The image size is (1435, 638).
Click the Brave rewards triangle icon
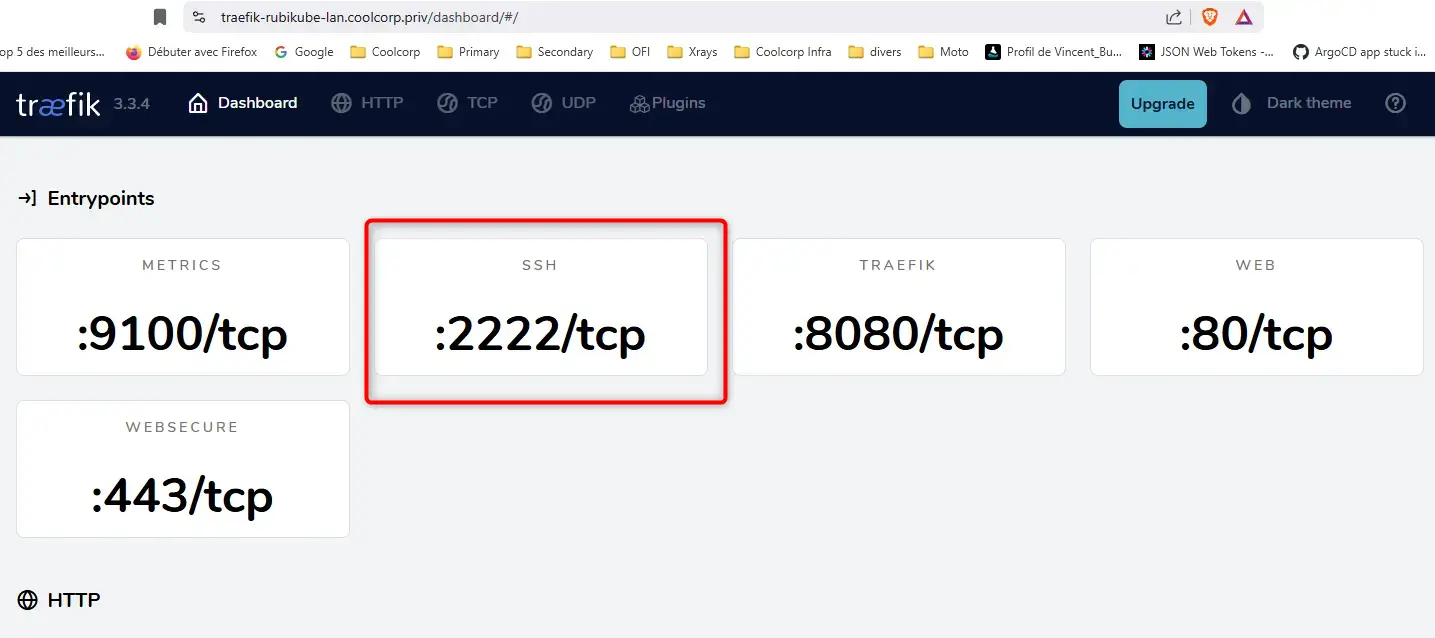coord(1243,17)
